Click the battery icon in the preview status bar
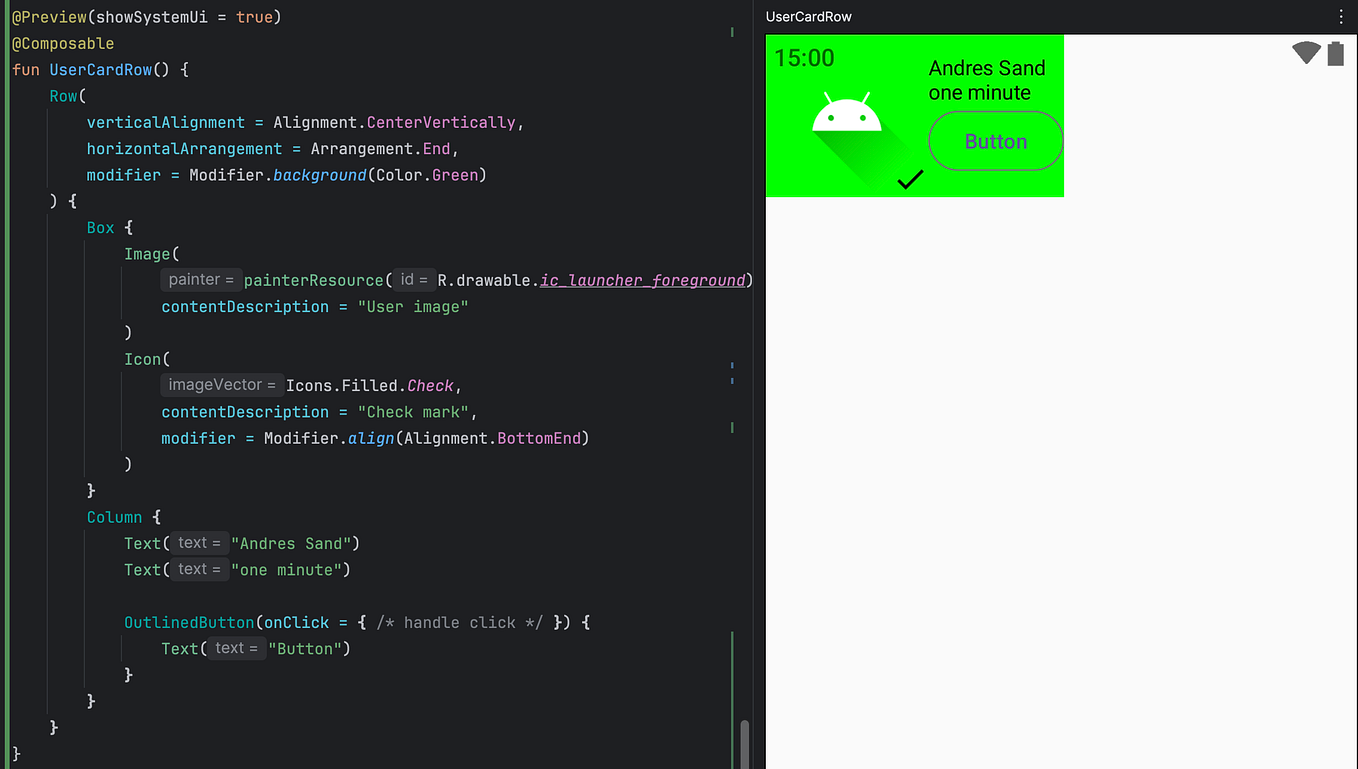Screen dimensions: 1358x769 click(x=1335, y=53)
